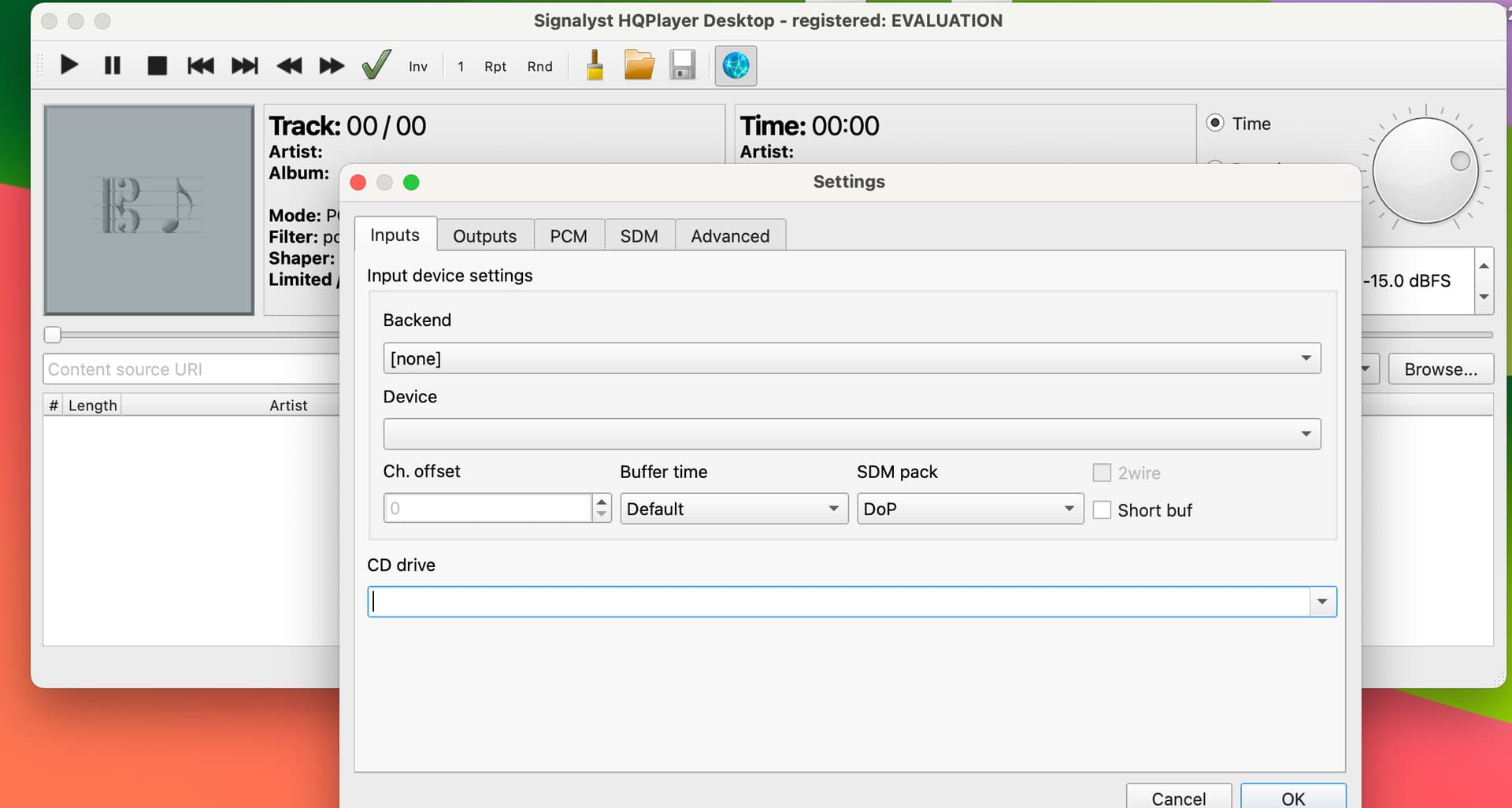The image size is (1512, 808).
Task: Increase volume with the dBFS up arrow
Action: pos(1484,265)
